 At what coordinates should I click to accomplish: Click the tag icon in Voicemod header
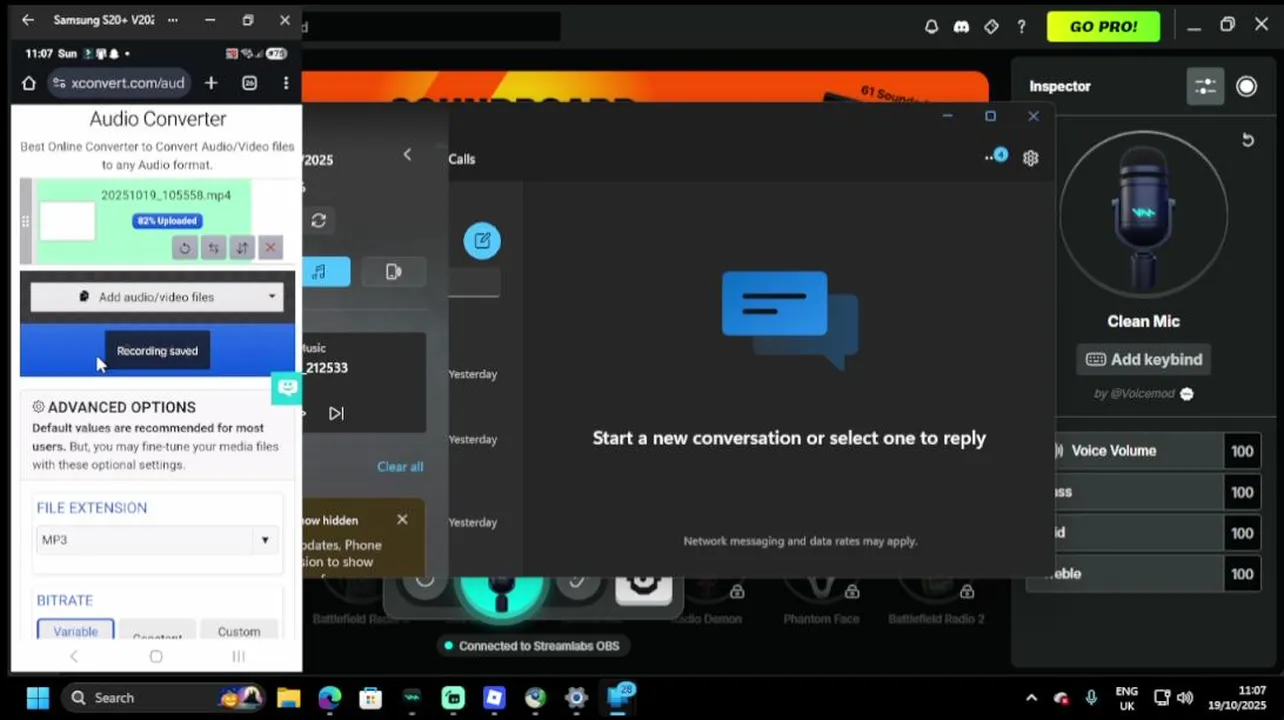click(991, 27)
